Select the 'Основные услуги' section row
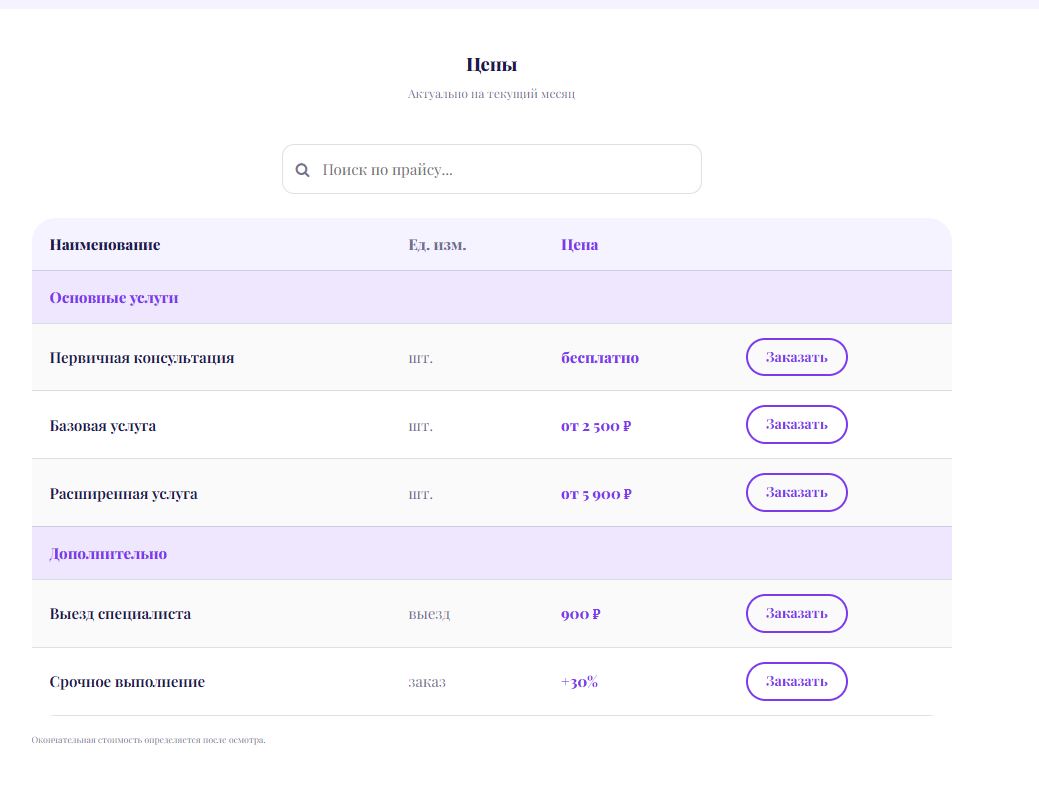 492,297
